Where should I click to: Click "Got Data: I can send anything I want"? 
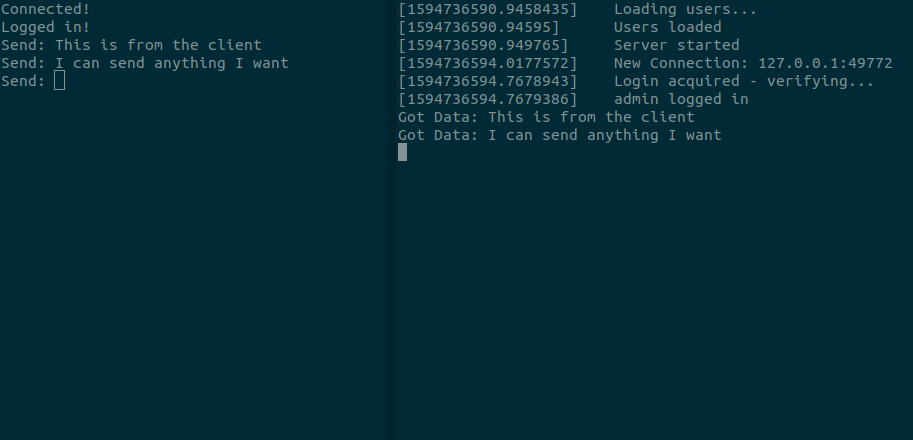click(559, 135)
